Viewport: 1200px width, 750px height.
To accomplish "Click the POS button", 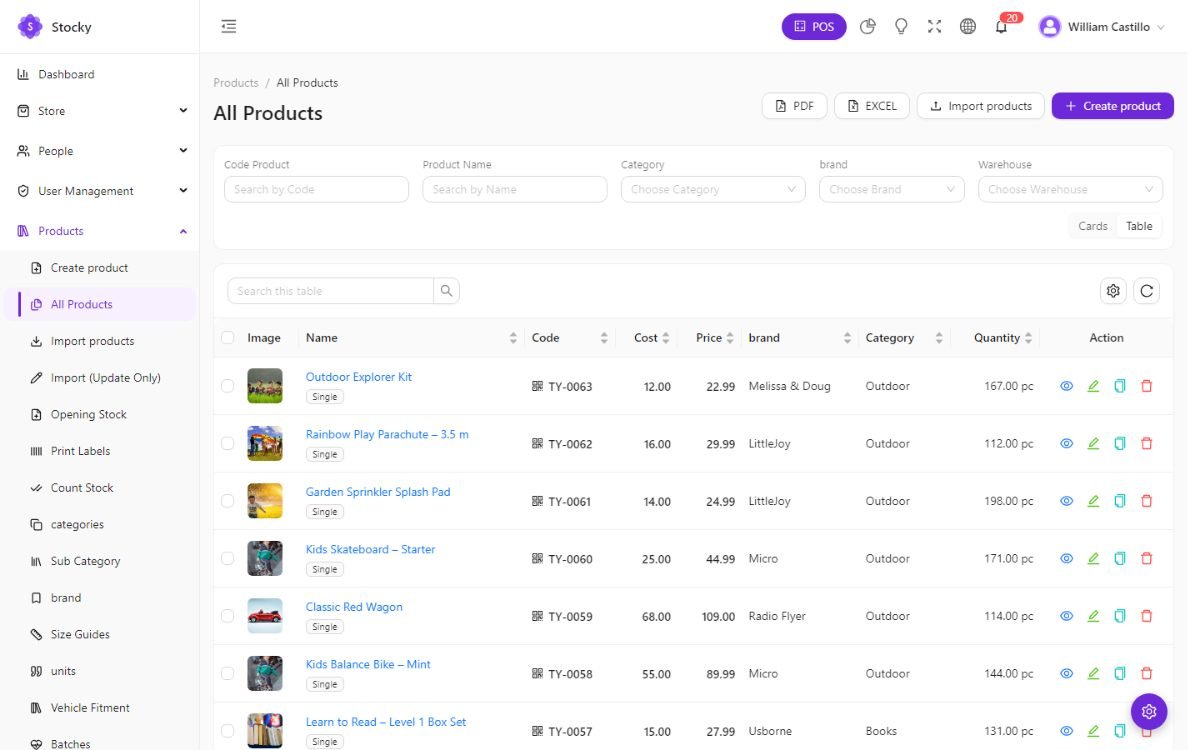I will pyautogui.click(x=814, y=27).
